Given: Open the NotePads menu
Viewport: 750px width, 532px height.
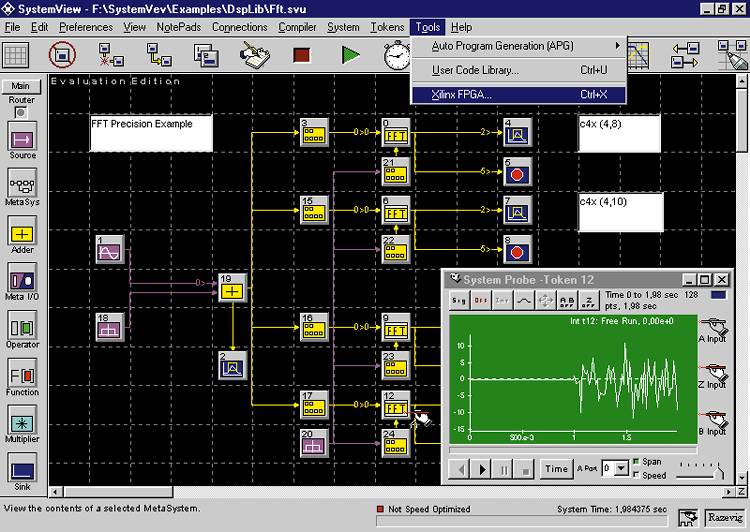Looking at the screenshot, I should 179,27.
